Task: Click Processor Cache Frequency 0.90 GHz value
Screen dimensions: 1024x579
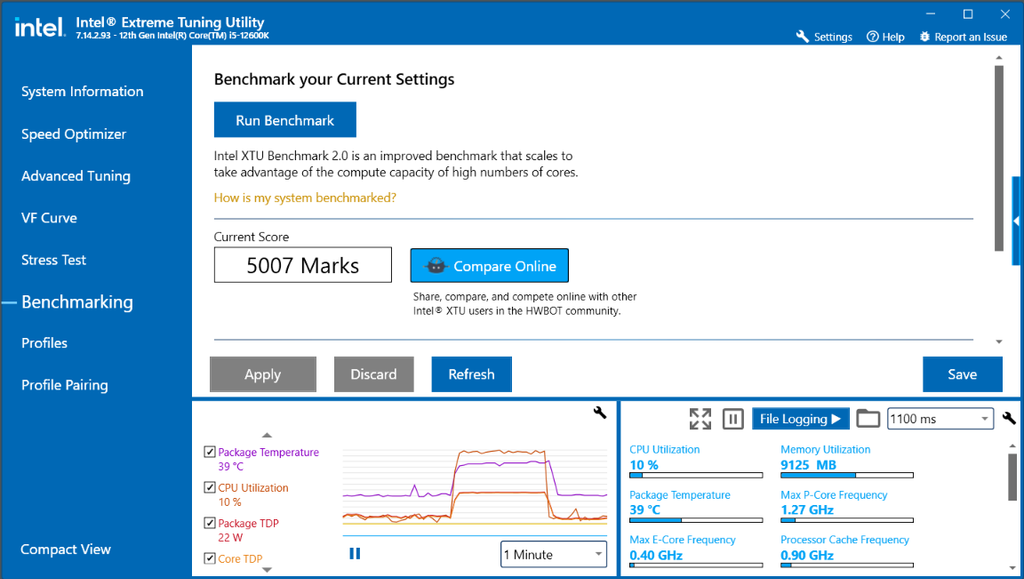Action: click(807, 556)
